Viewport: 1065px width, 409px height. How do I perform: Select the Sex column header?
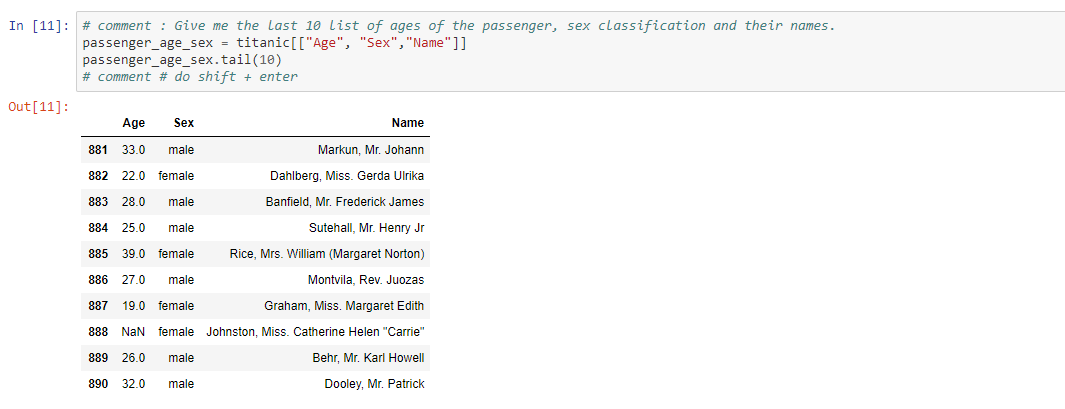pyautogui.click(x=184, y=123)
